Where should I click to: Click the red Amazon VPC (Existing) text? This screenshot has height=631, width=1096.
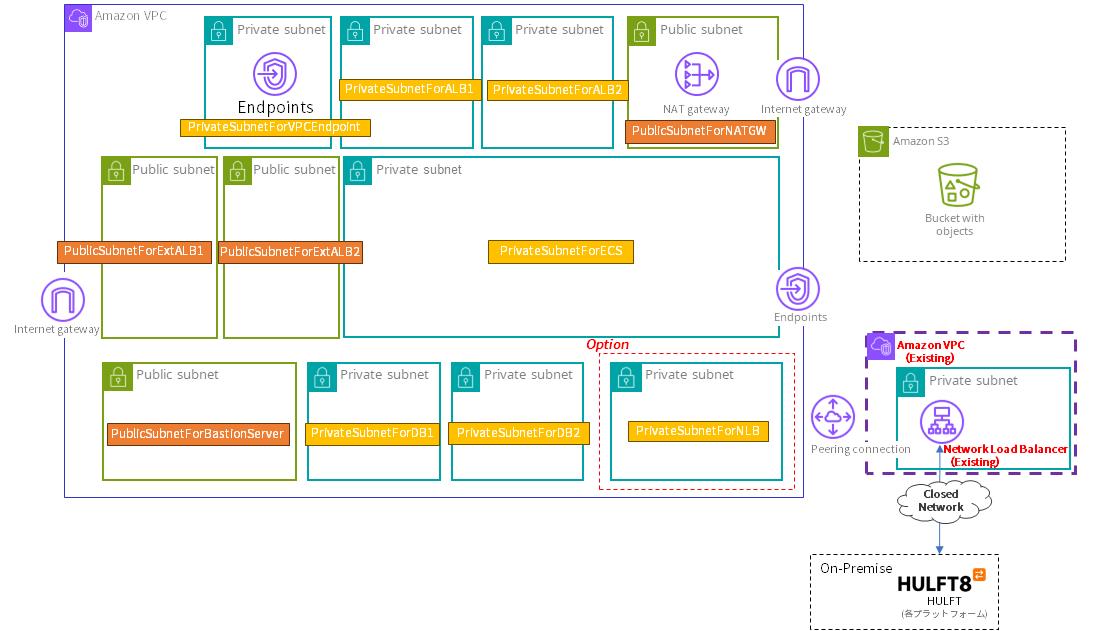coord(930,351)
